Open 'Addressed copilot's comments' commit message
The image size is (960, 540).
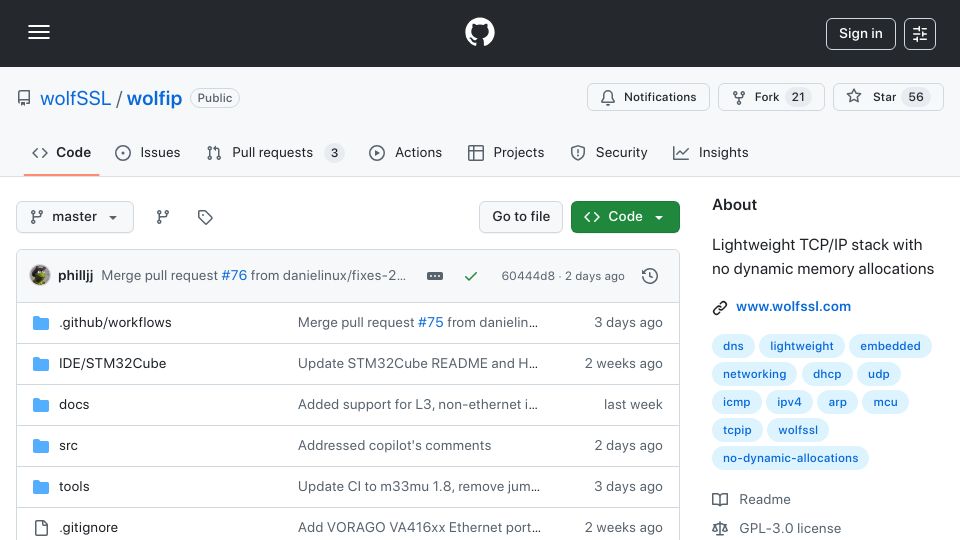tap(394, 446)
